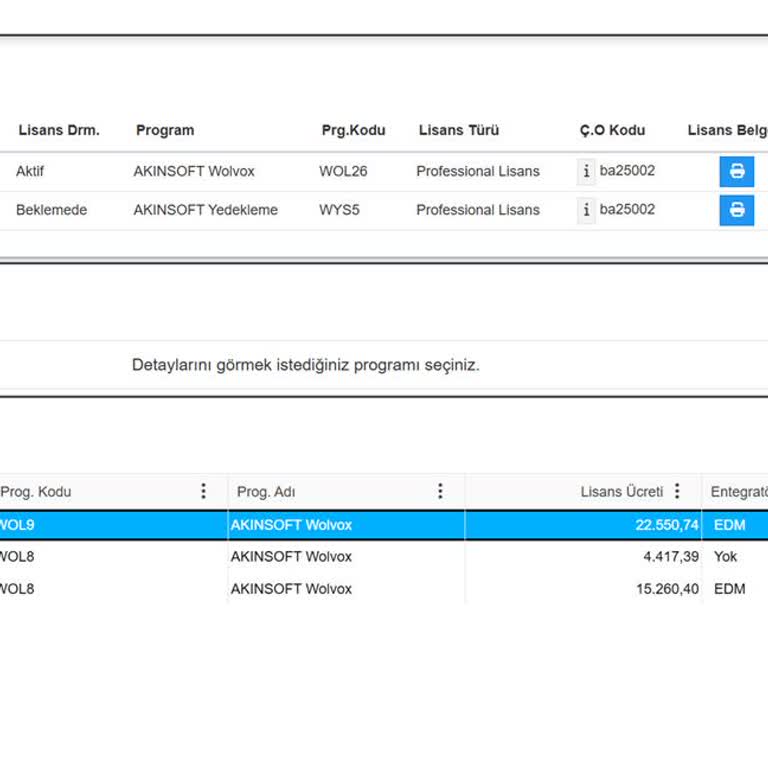The image size is (768, 768).
Task: Select 'Aktif' license status cell
Action: click(30, 171)
